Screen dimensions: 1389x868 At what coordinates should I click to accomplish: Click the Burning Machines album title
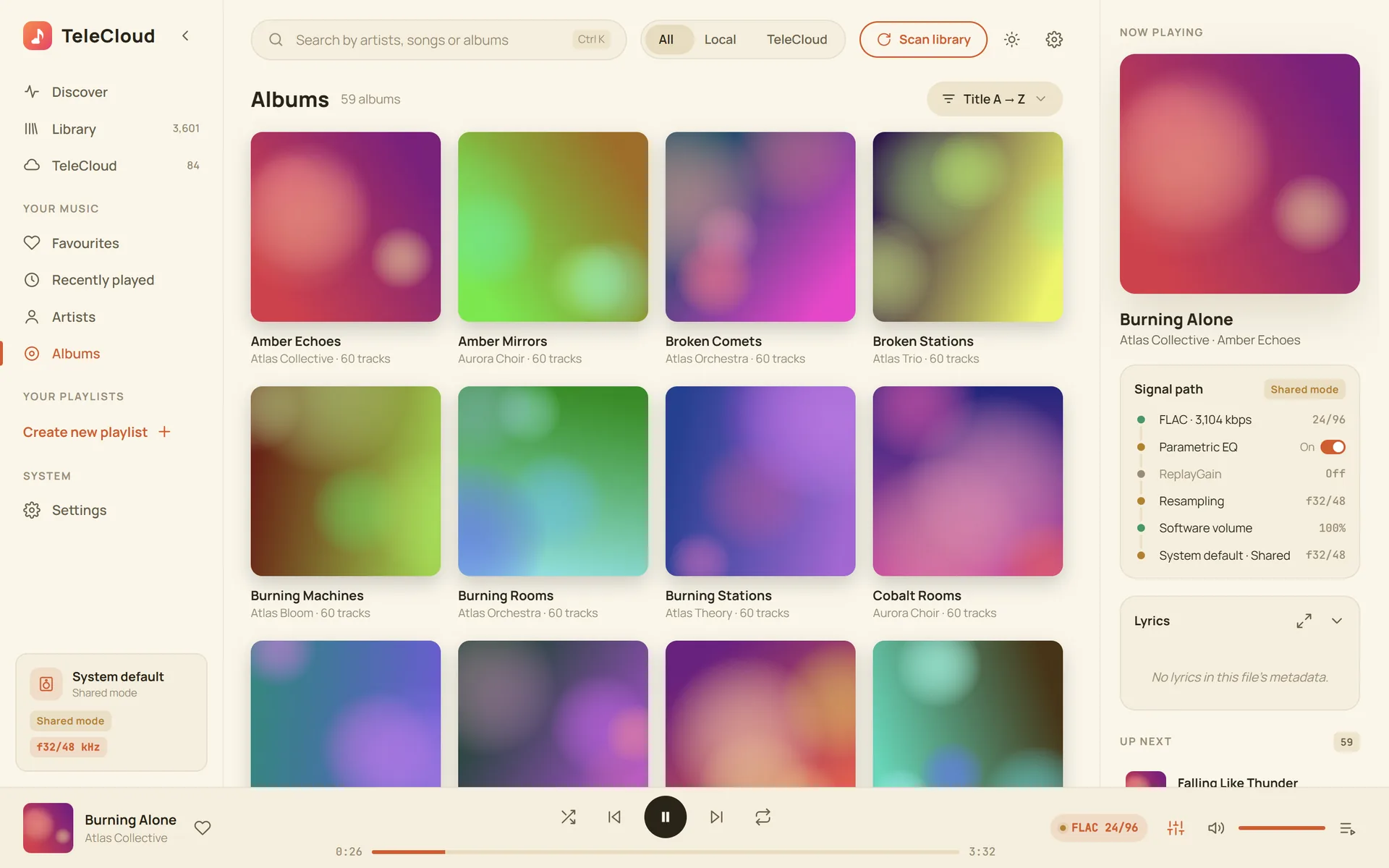(307, 595)
